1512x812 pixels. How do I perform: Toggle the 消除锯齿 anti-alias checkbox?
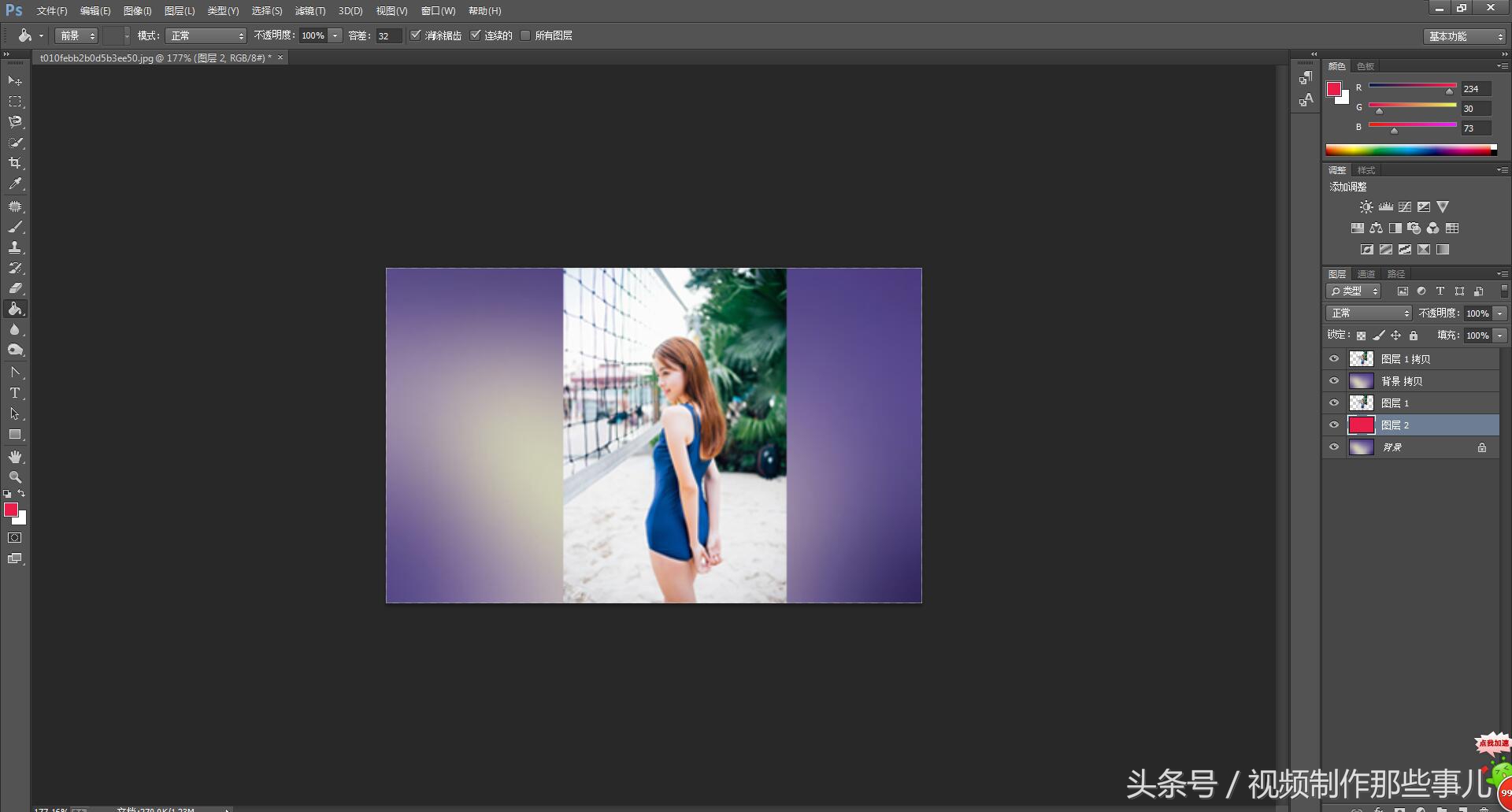(416, 35)
